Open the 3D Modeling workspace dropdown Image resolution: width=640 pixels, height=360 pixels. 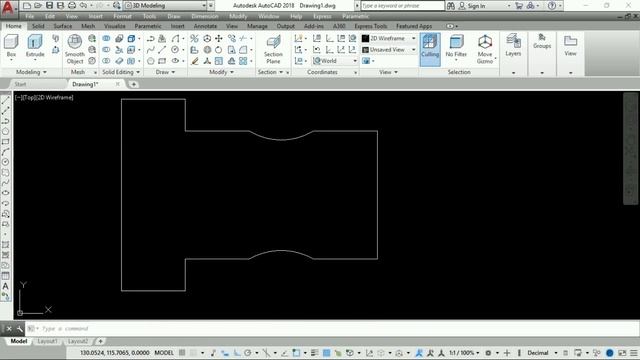pyautogui.click(x=165, y=6)
